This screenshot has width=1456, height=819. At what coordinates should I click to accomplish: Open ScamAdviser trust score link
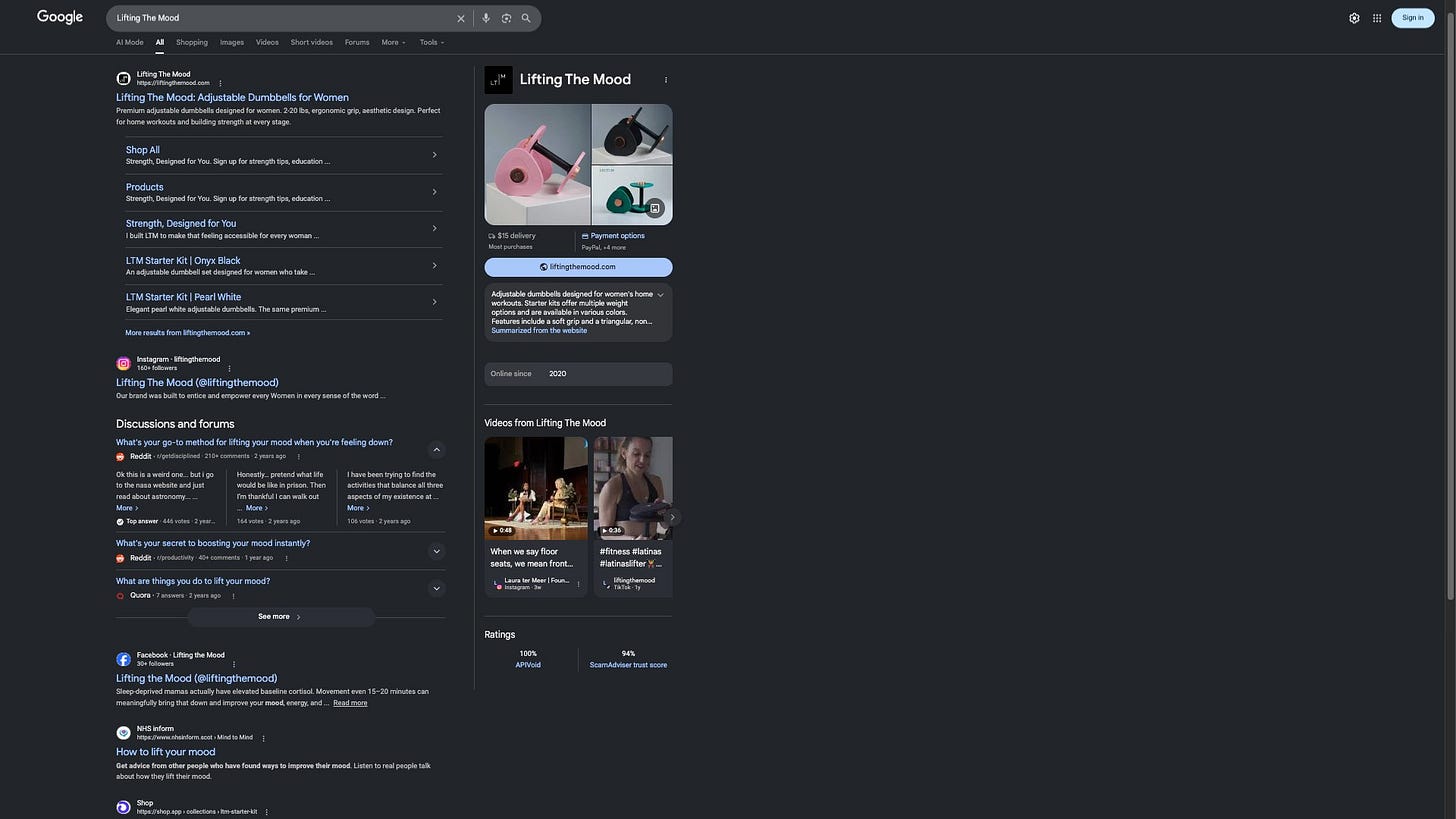pos(628,665)
